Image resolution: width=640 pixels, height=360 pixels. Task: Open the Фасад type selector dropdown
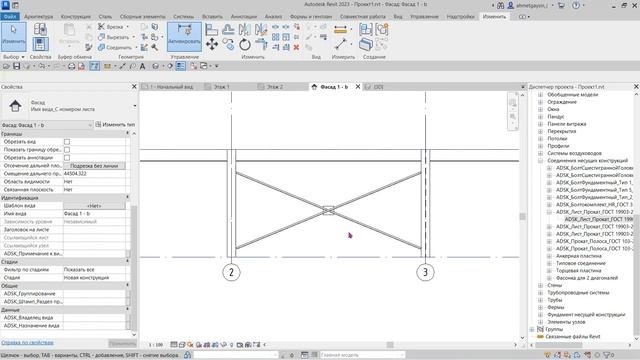click(134, 106)
